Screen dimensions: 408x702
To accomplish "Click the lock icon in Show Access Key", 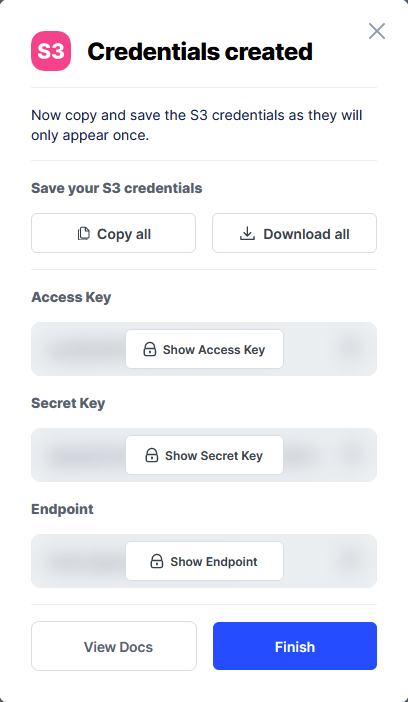I will click(x=150, y=350).
